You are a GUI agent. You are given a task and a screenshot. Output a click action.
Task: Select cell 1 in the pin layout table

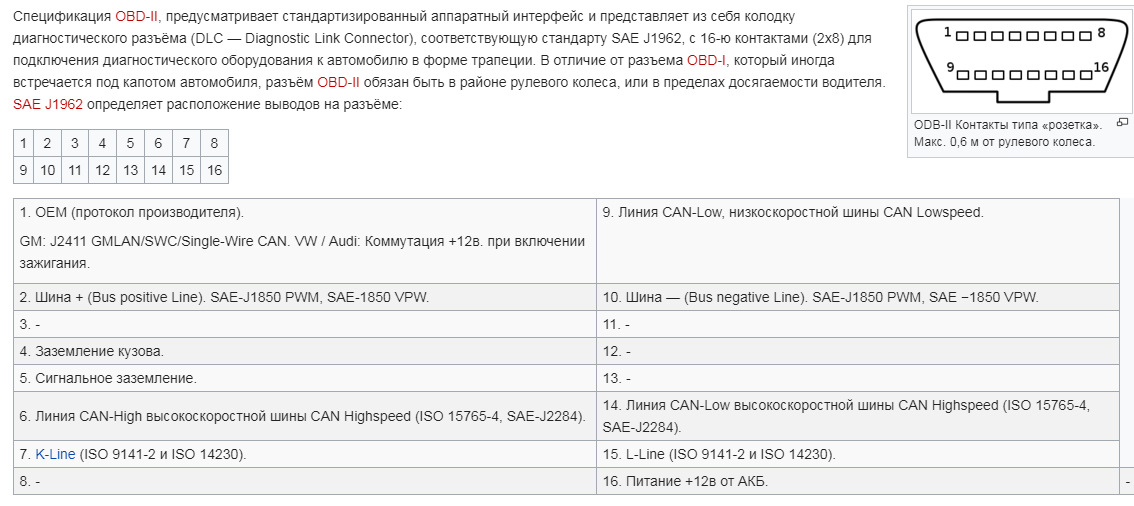click(x=24, y=143)
